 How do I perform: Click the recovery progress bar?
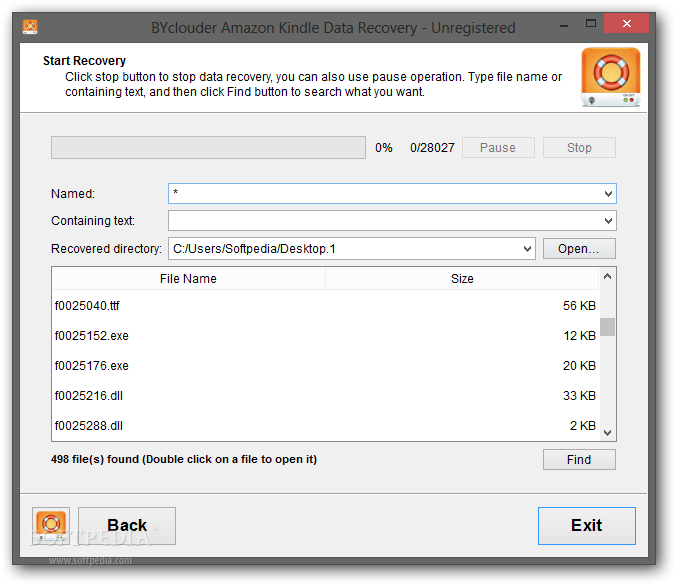pos(208,148)
